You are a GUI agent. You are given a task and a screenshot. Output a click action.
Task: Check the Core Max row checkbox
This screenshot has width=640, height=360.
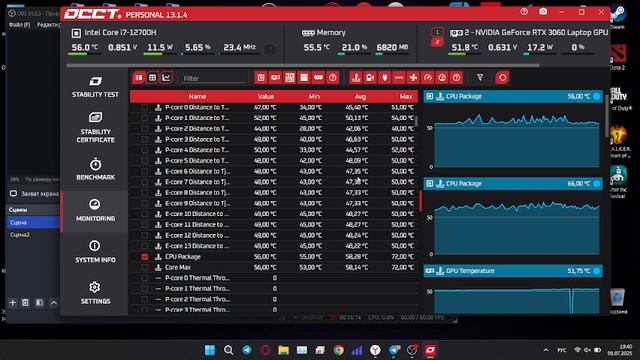pos(144,267)
